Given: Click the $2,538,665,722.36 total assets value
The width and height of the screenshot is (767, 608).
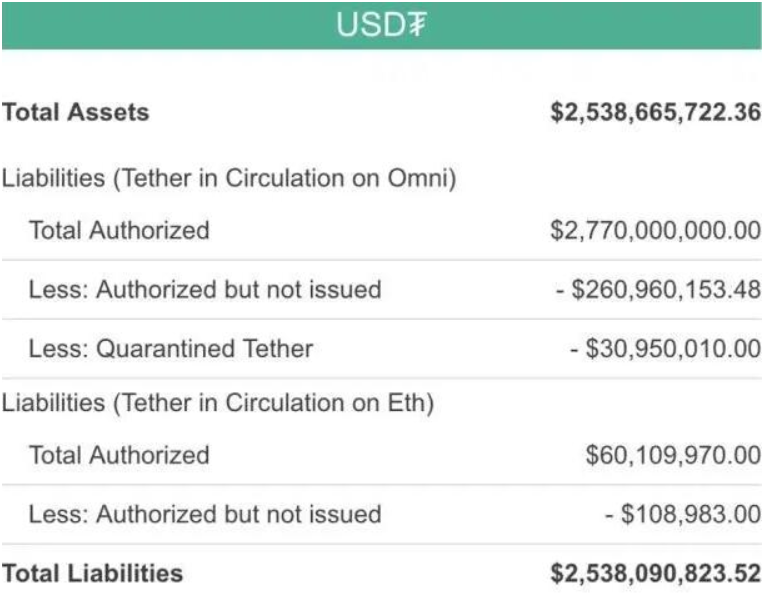Looking at the screenshot, I should [656, 112].
